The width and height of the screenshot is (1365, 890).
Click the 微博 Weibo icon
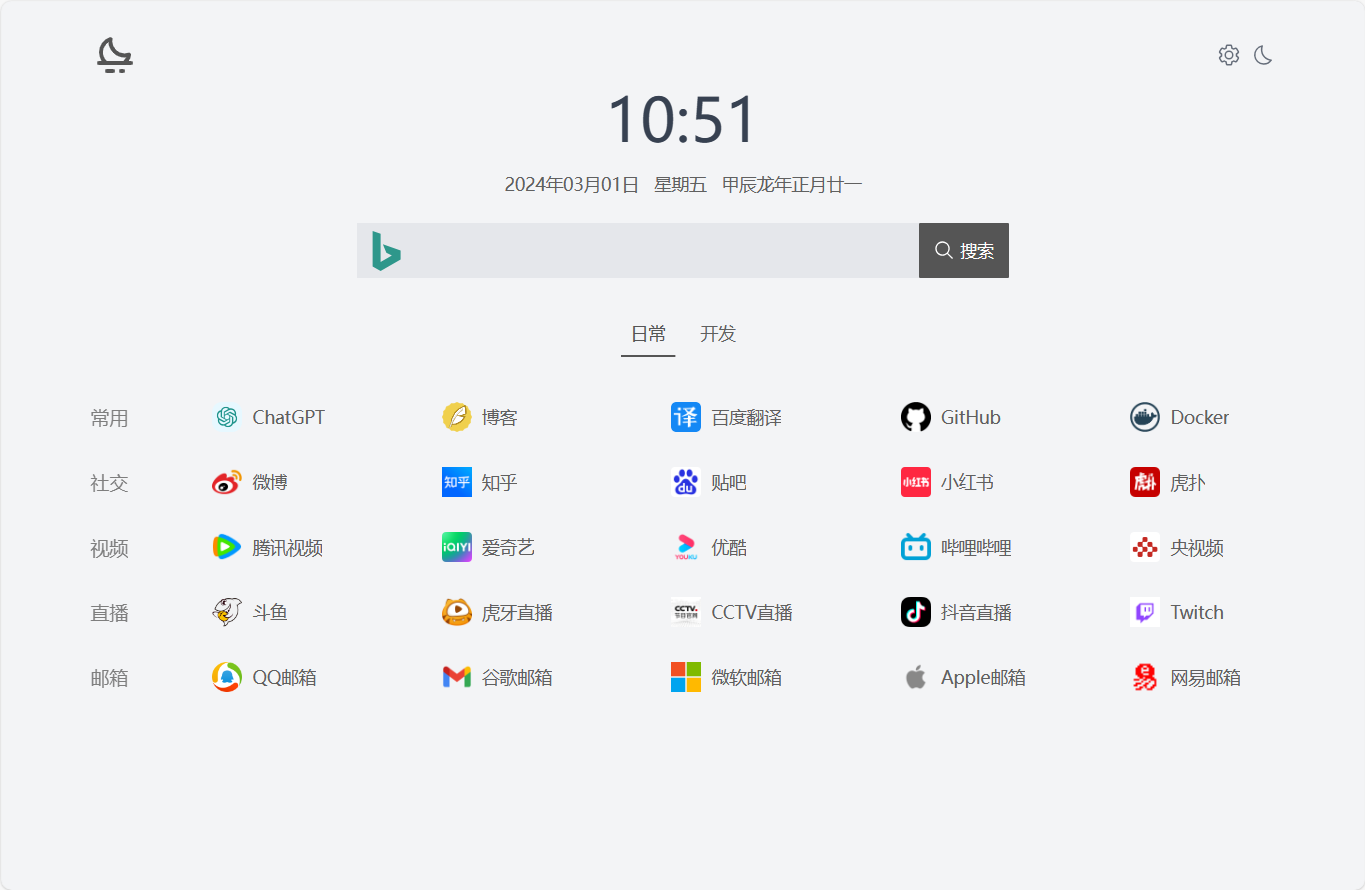pyautogui.click(x=227, y=482)
